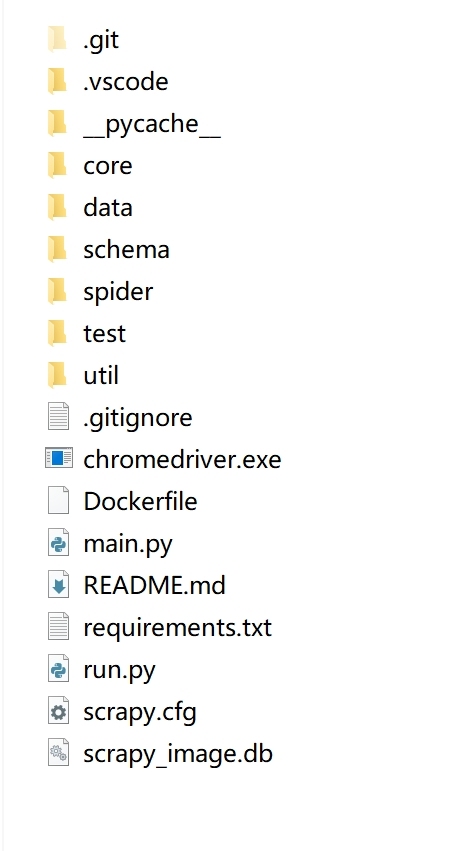The image size is (475, 851).
Task: Select the .gitignore file name
Action: click(x=138, y=418)
